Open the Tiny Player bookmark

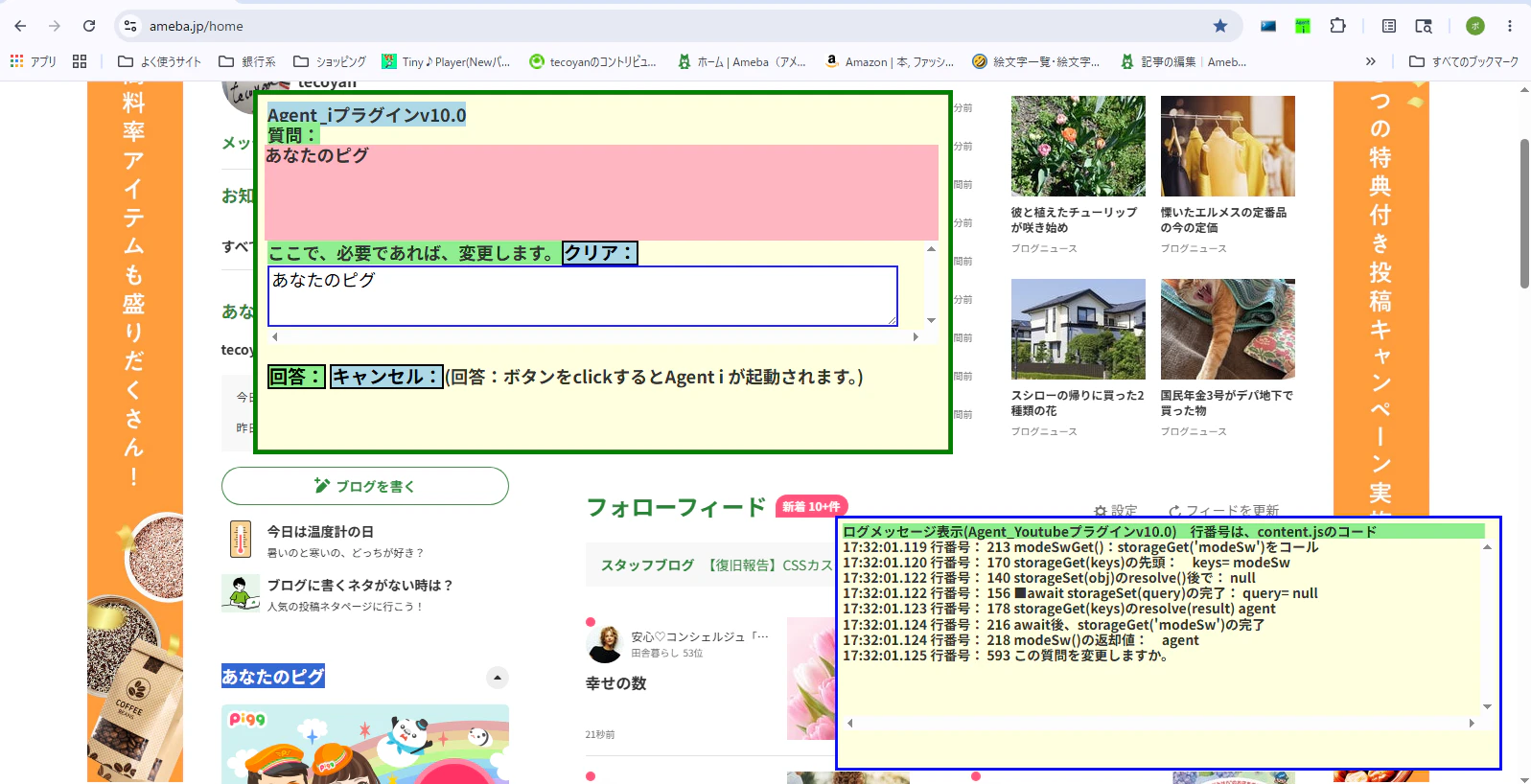pos(446,61)
